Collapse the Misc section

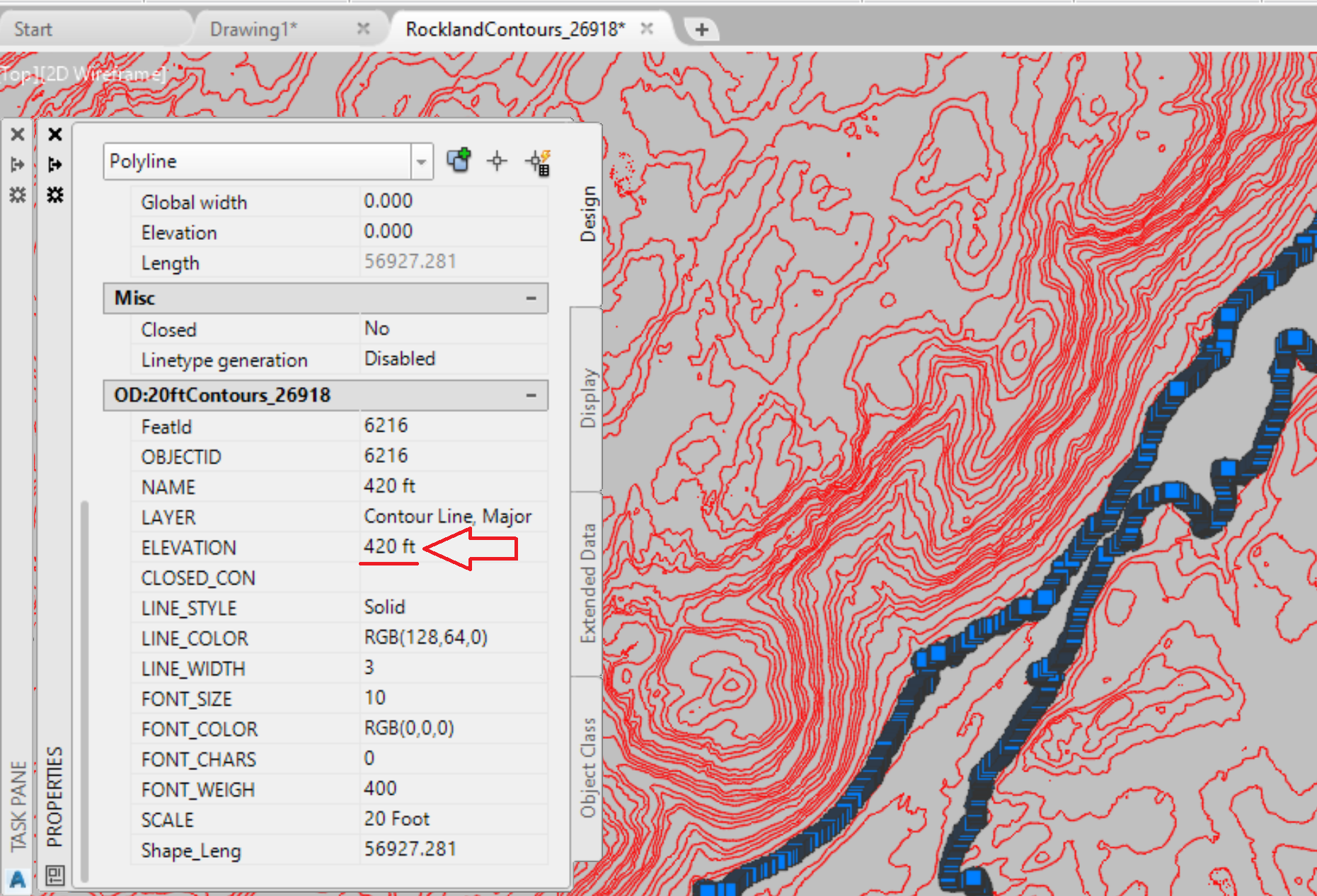531,299
